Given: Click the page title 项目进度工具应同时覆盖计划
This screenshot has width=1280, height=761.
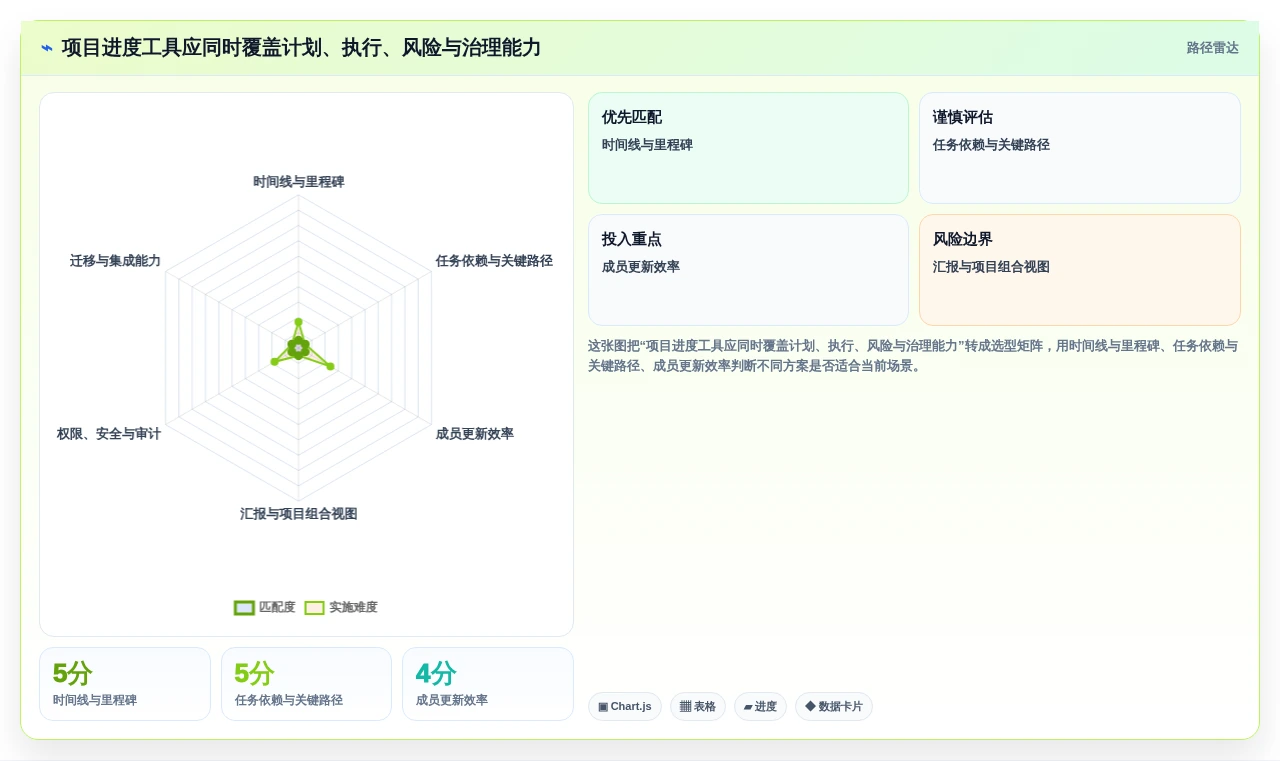Looking at the screenshot, I should tap(301, 48).
